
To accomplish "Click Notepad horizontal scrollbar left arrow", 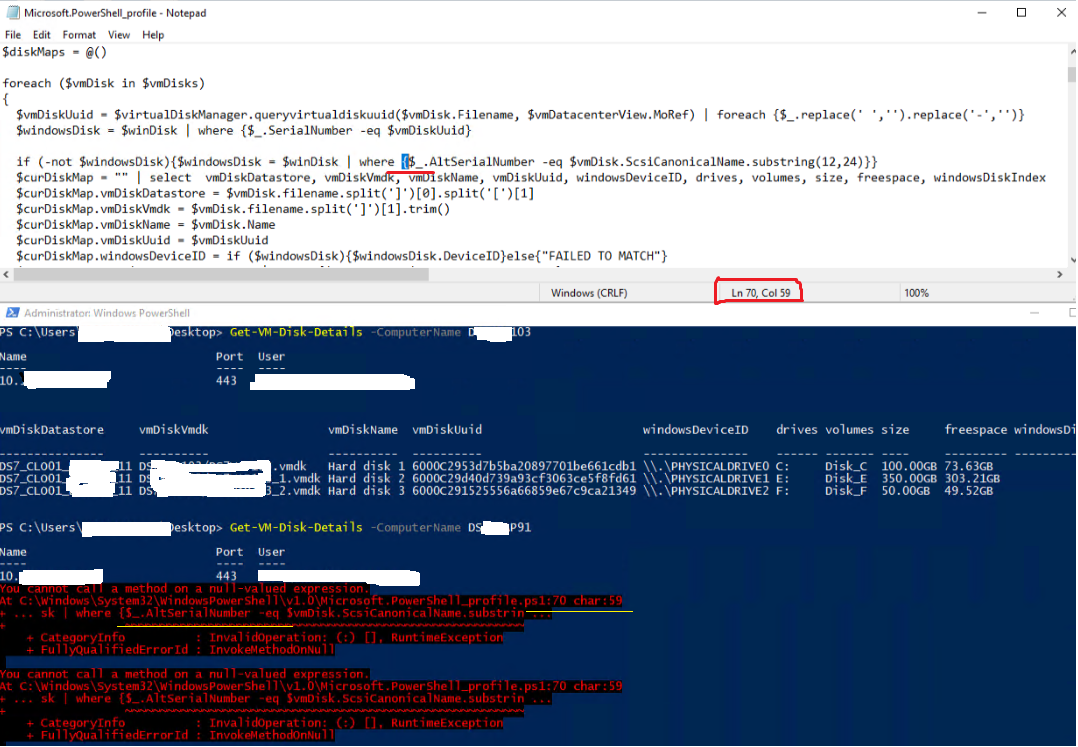I will pos(6,274).
